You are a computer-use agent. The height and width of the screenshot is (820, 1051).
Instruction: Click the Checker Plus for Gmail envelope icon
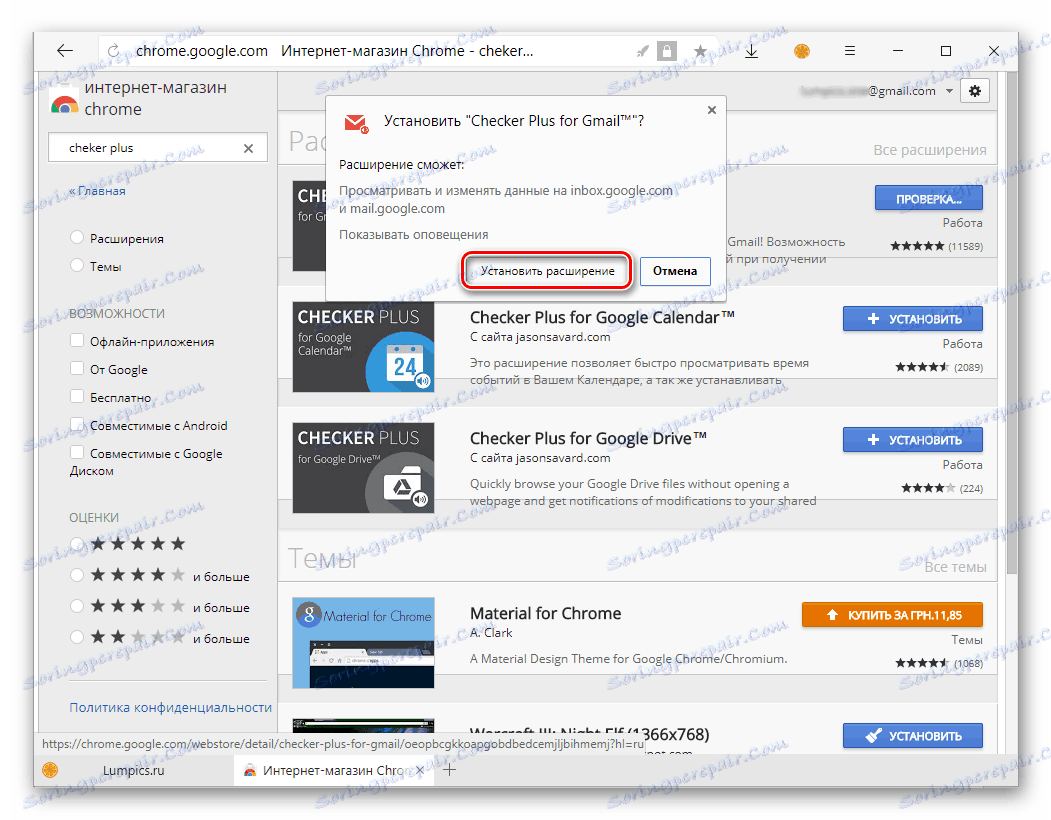click(355, 123)
